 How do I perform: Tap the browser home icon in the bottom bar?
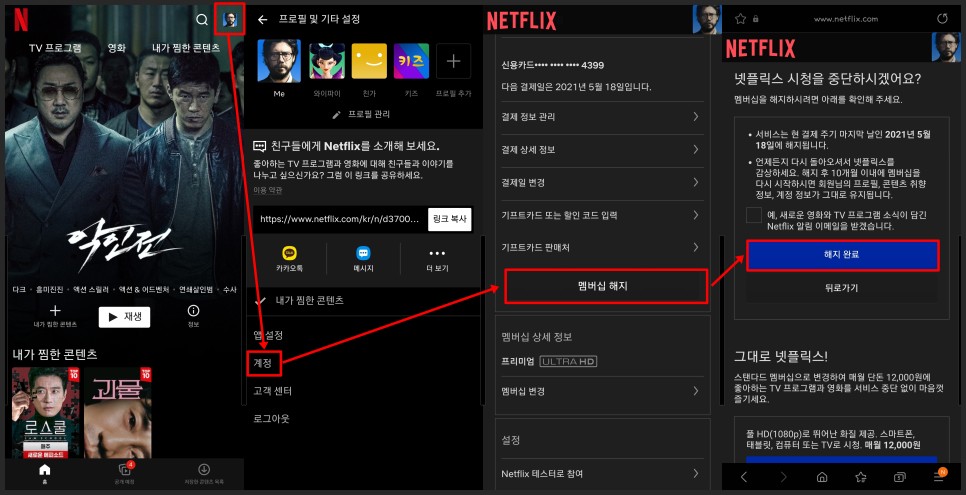point(822,477)
